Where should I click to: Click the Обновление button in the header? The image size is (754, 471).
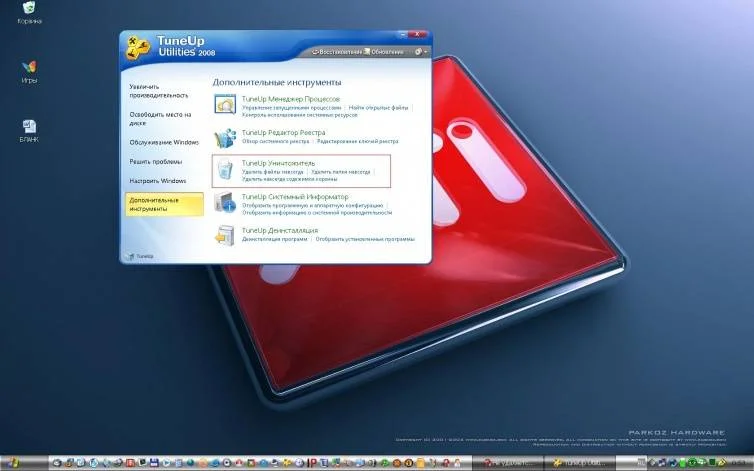point(384,51)
